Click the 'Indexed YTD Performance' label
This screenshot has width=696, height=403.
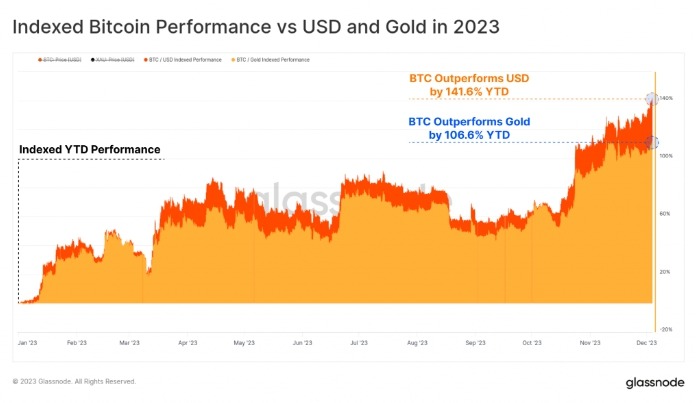click(90, 150)
